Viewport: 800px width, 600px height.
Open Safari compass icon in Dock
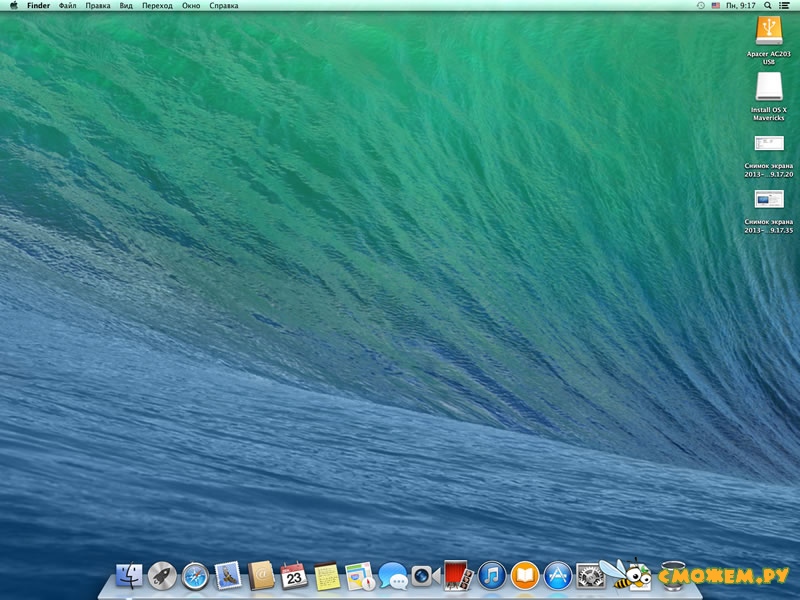coord(195,576)
